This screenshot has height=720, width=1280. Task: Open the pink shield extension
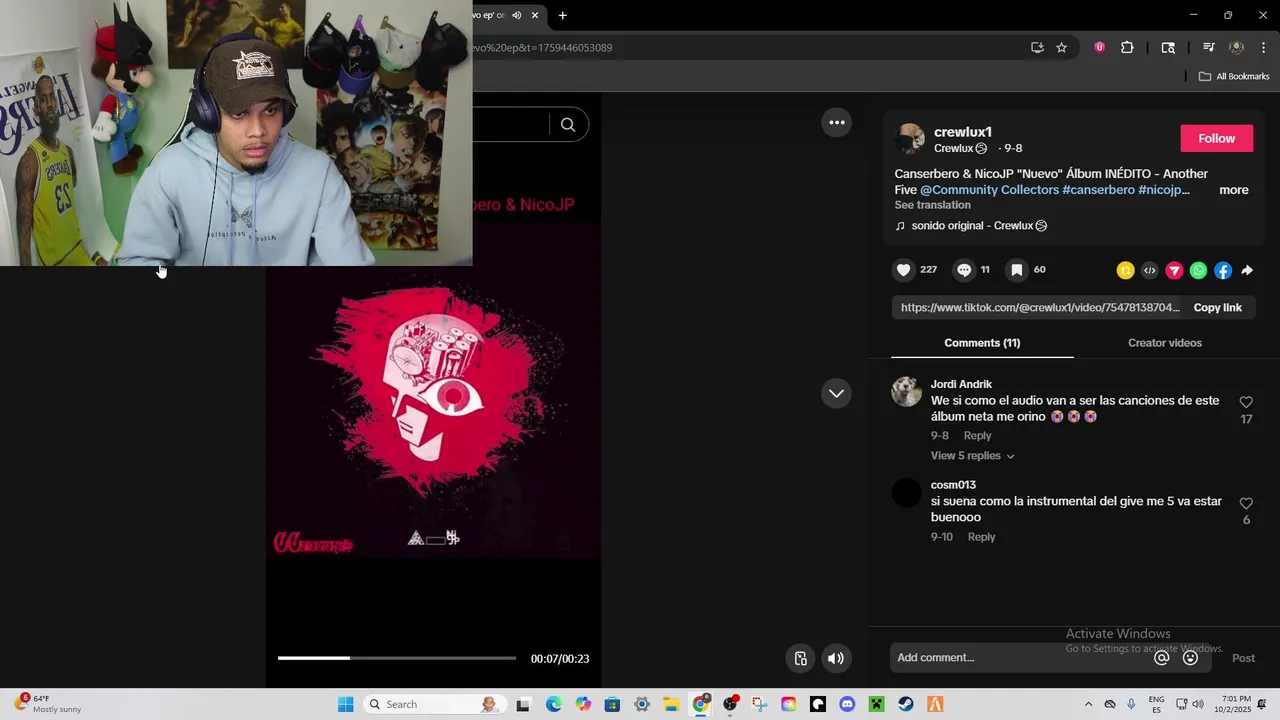(x=1099, y=47)
